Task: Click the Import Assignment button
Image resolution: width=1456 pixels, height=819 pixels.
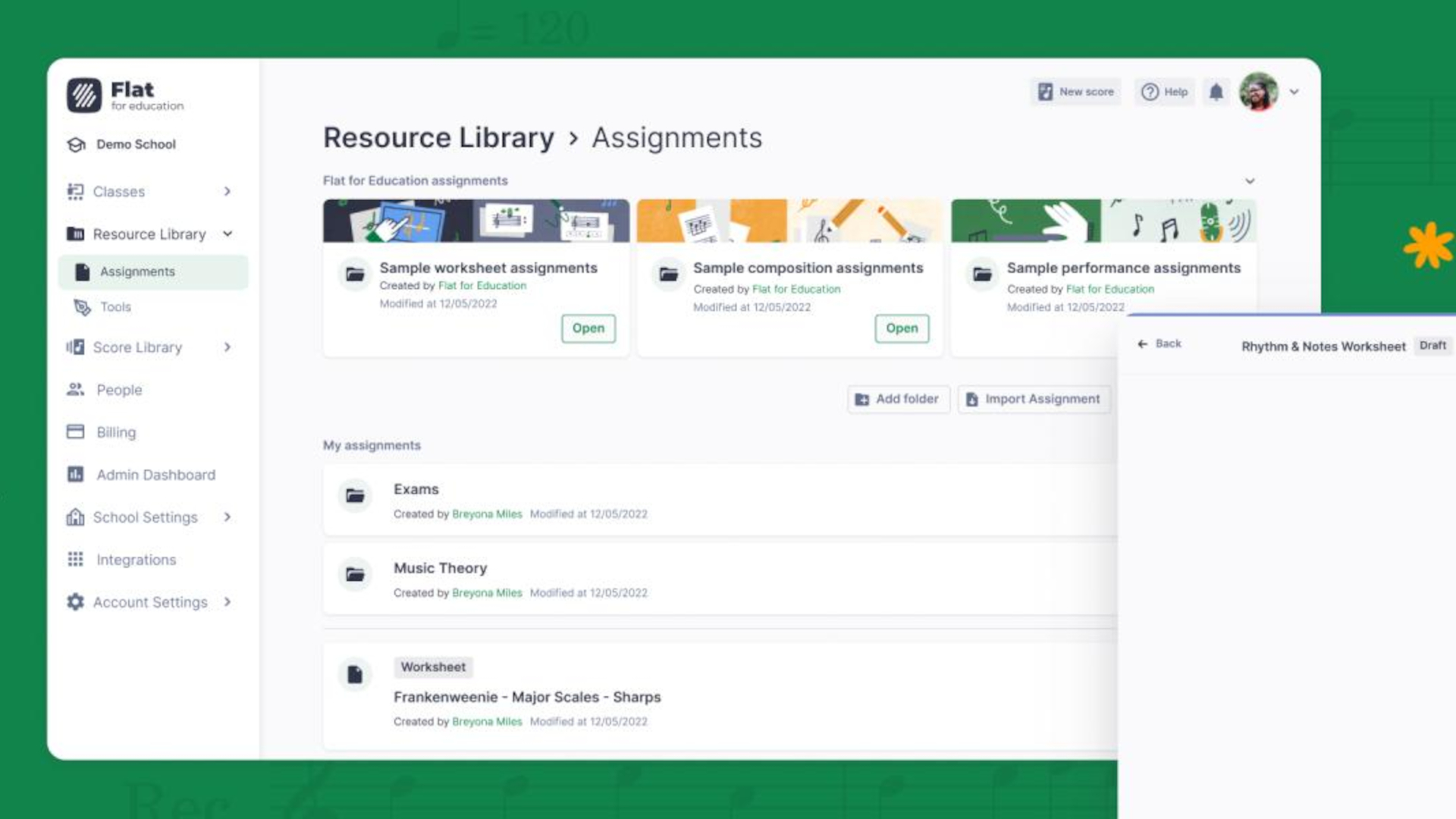Action: coord(1034,399)
